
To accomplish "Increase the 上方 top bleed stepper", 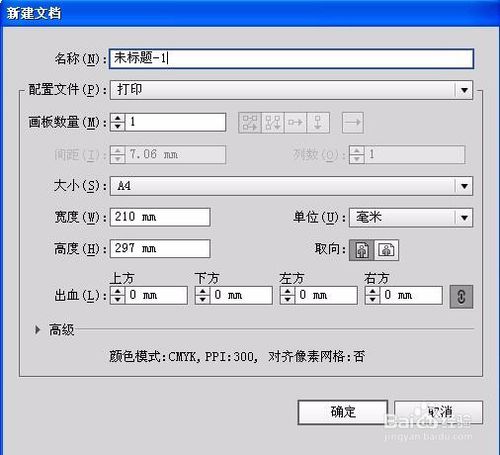I will pyautogui.click(x=118, y=291).
